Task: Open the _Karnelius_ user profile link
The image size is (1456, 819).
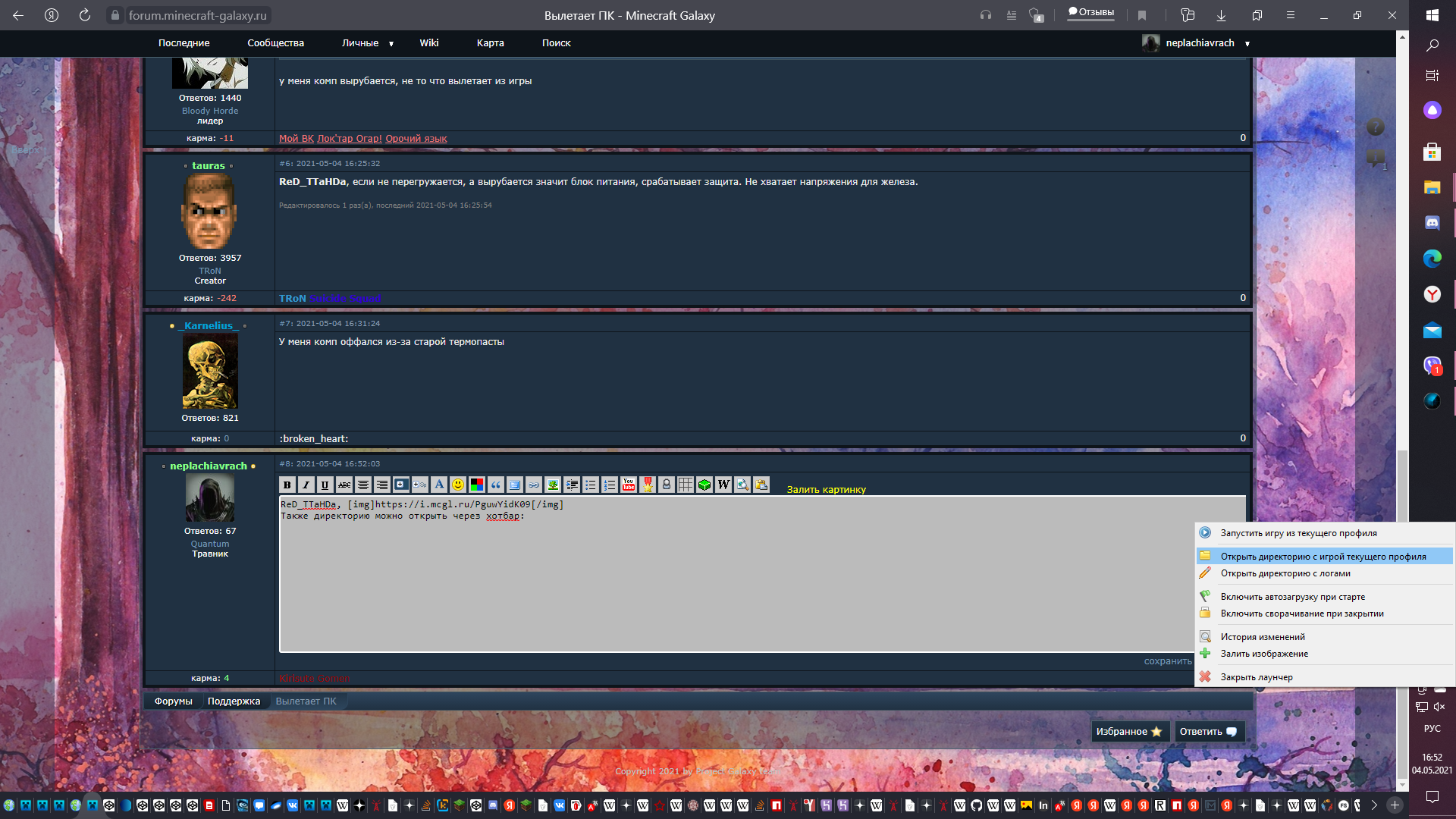Action: pyautogui.click(x=209, y=325)
